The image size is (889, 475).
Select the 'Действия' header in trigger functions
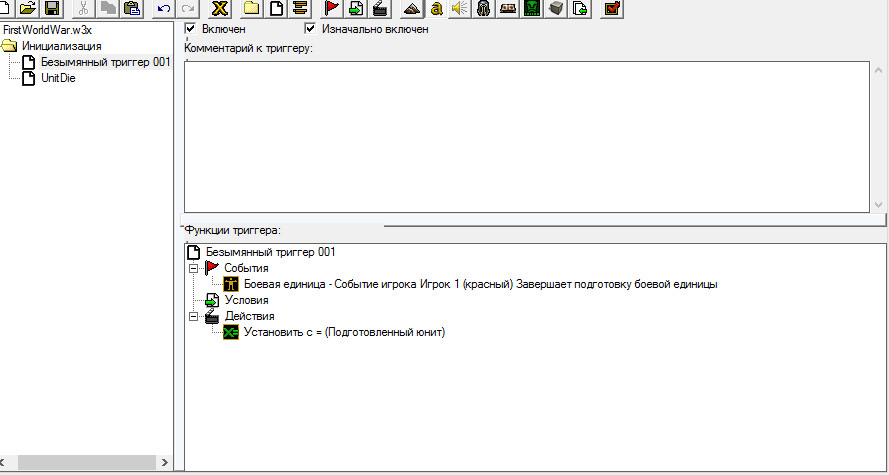[249, 316]
